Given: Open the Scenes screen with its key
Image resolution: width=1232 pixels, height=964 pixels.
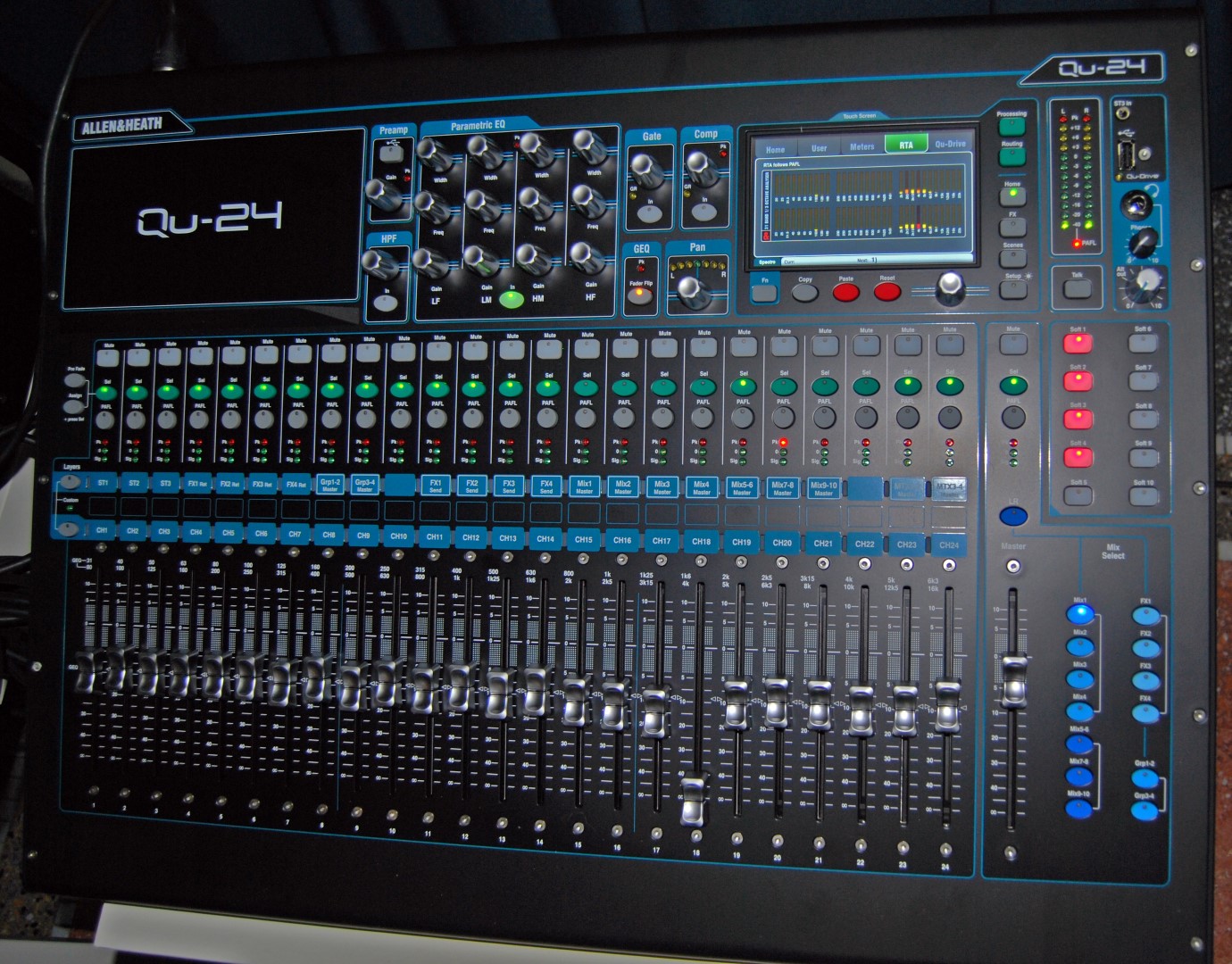Looking at the screenshot, I should 1012,258.
